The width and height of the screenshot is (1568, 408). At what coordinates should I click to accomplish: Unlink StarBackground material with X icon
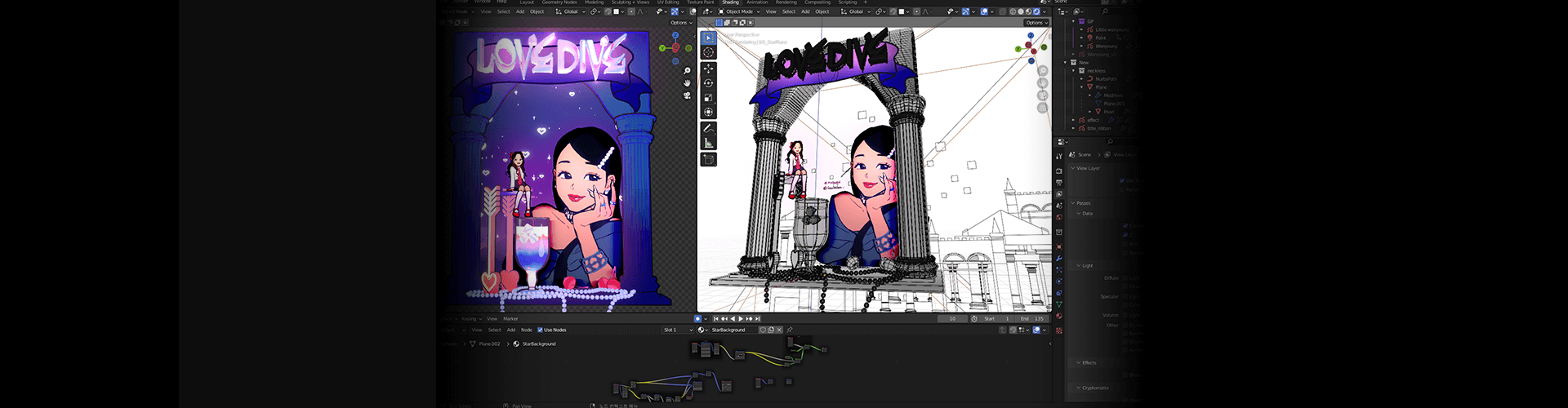coord(779,330)
